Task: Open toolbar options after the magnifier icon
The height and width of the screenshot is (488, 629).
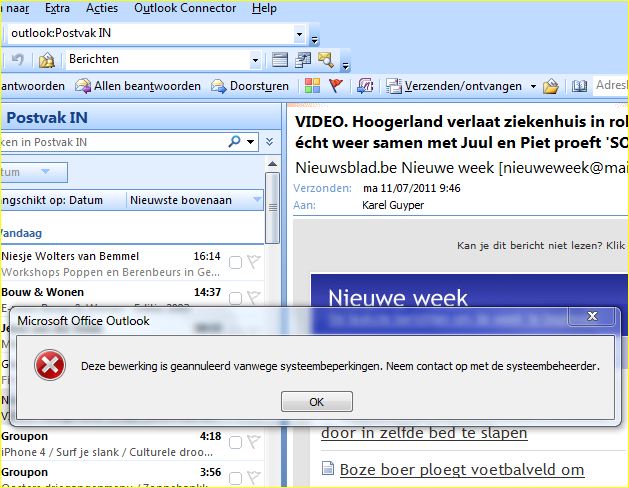Action: (345, 65)
